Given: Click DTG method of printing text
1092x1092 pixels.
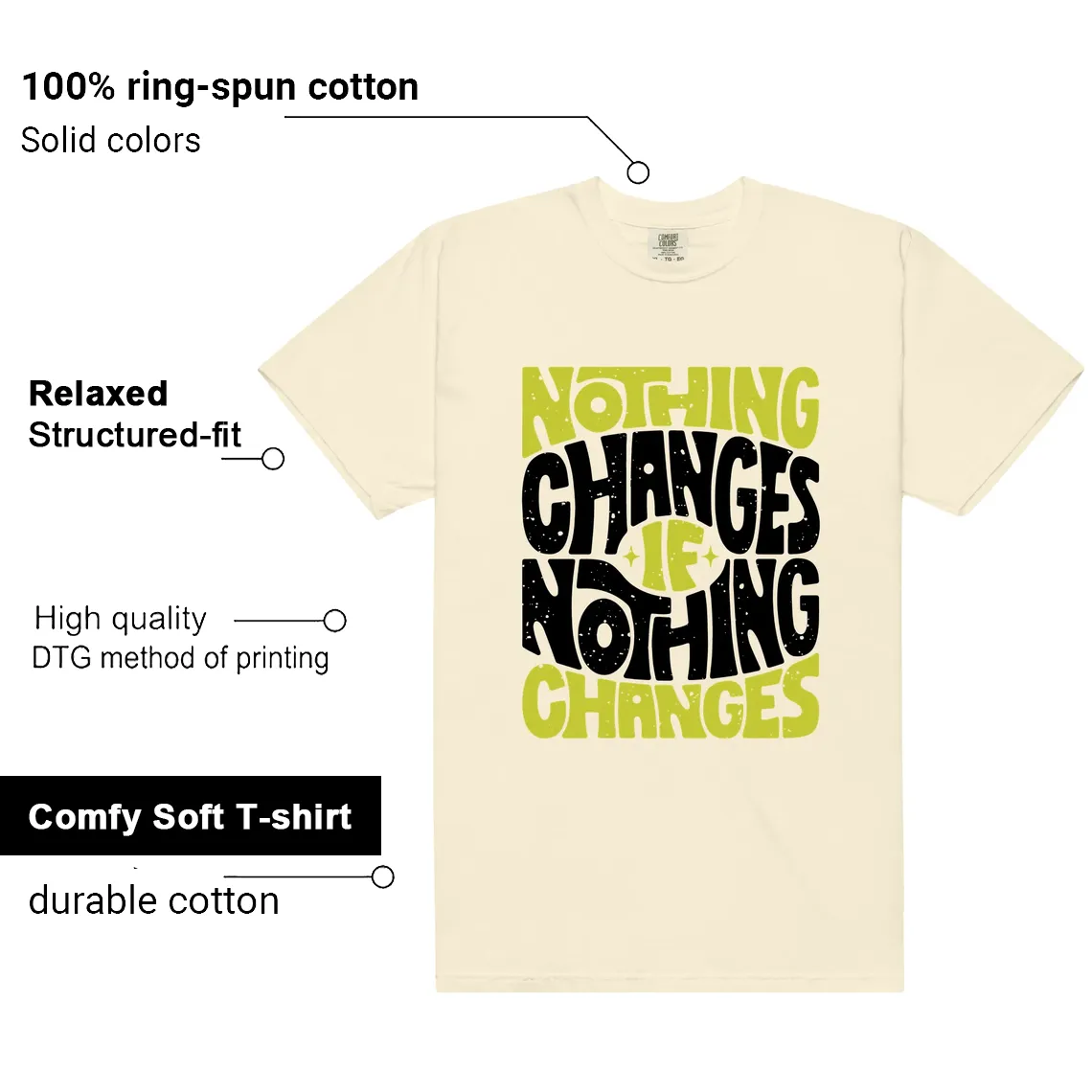Looking at the screenshot, I should point(180,659).
